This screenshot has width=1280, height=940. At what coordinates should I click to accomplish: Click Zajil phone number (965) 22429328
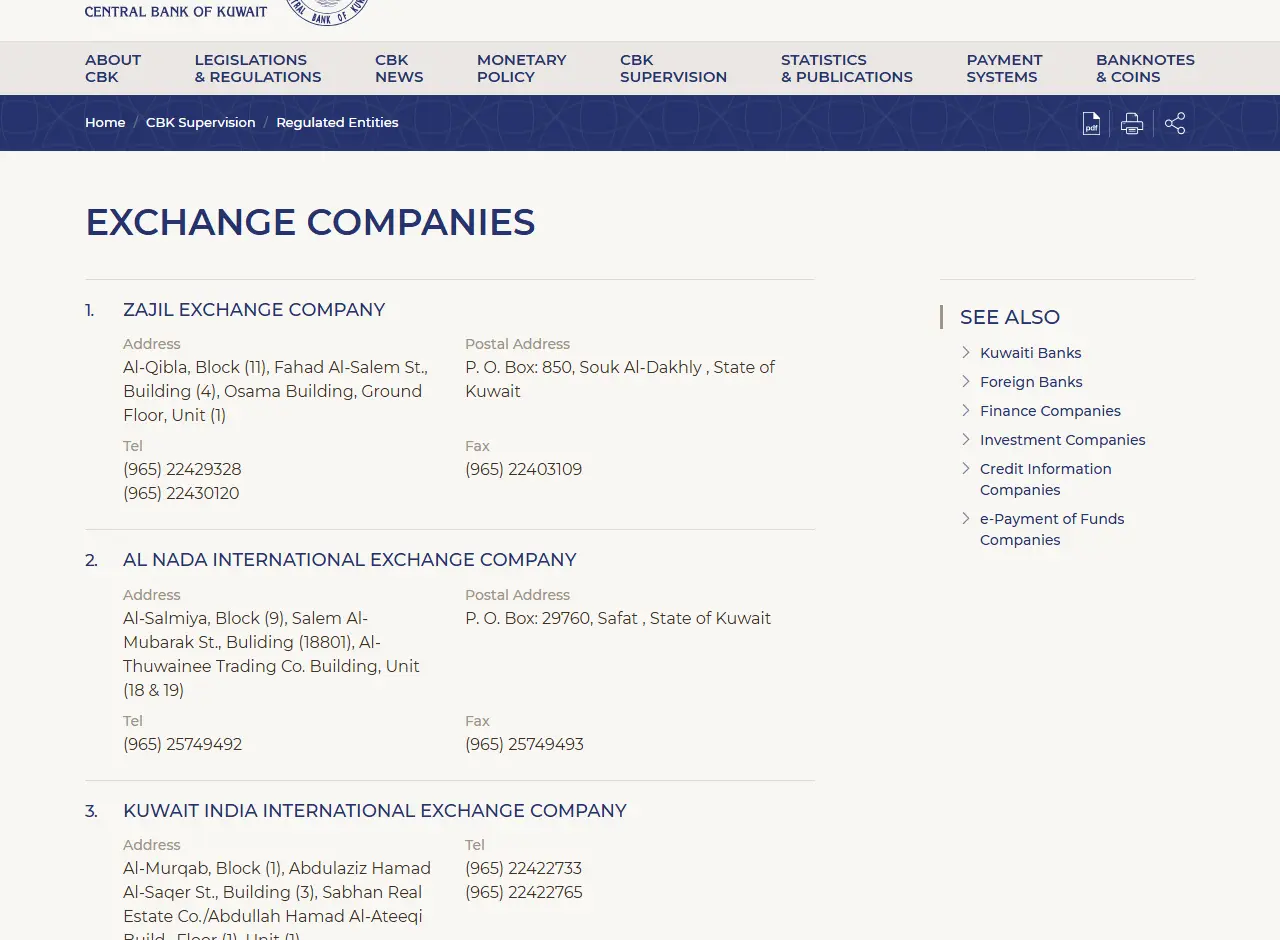click(182, 469)
